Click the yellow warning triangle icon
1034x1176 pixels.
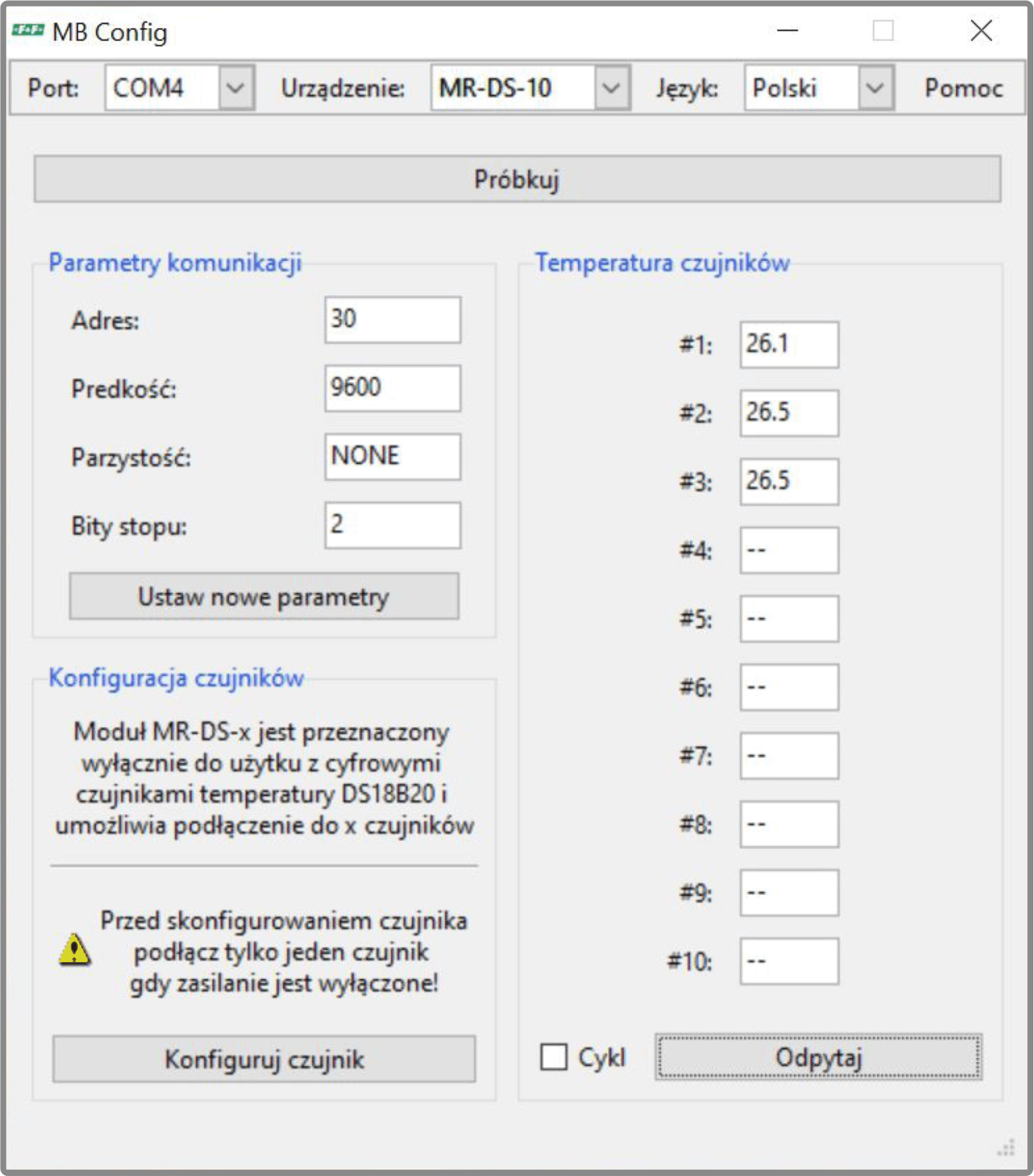(x=74, y=949)
